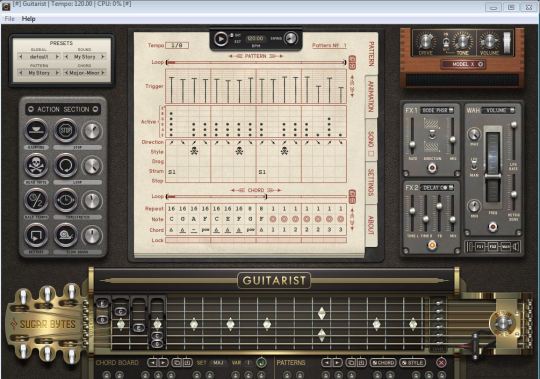Click the Chord Board paste icon
The height and width of the screenshot is (379, 540).
(187, 362)
